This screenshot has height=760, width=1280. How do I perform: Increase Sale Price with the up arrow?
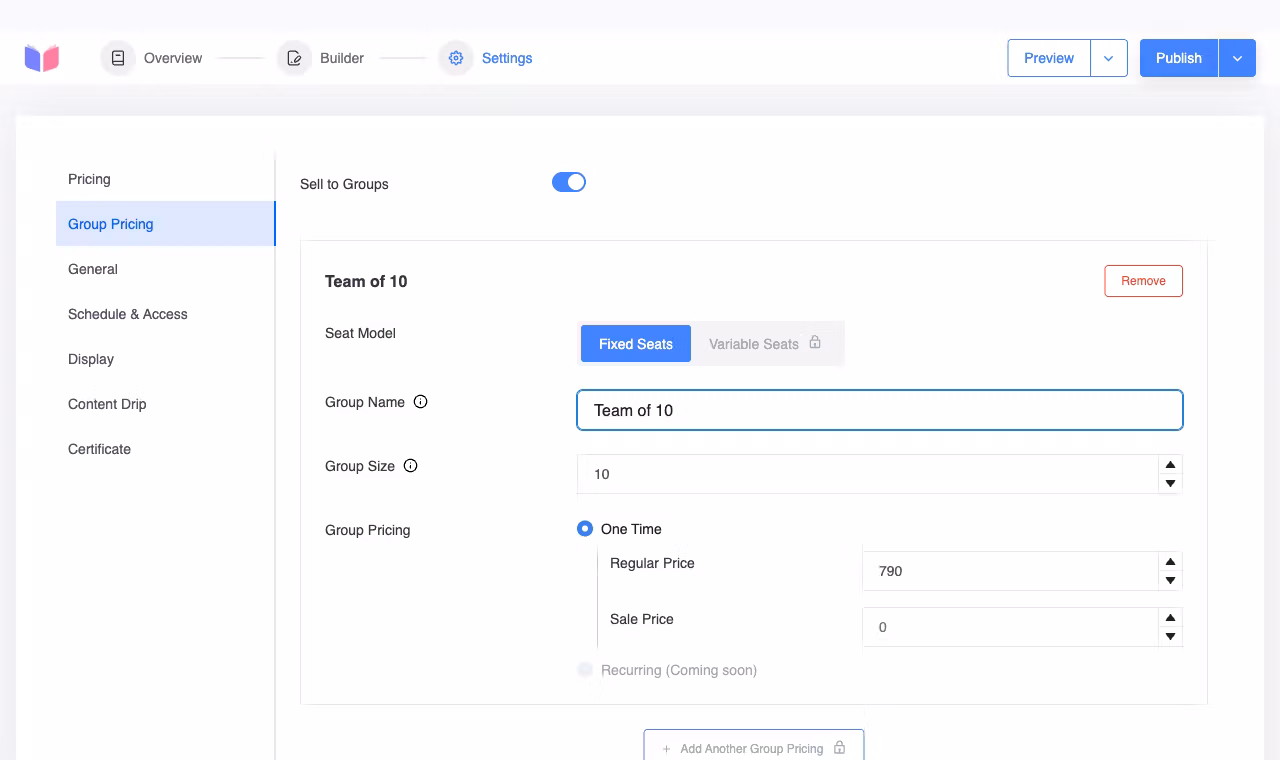(1170, 618)
